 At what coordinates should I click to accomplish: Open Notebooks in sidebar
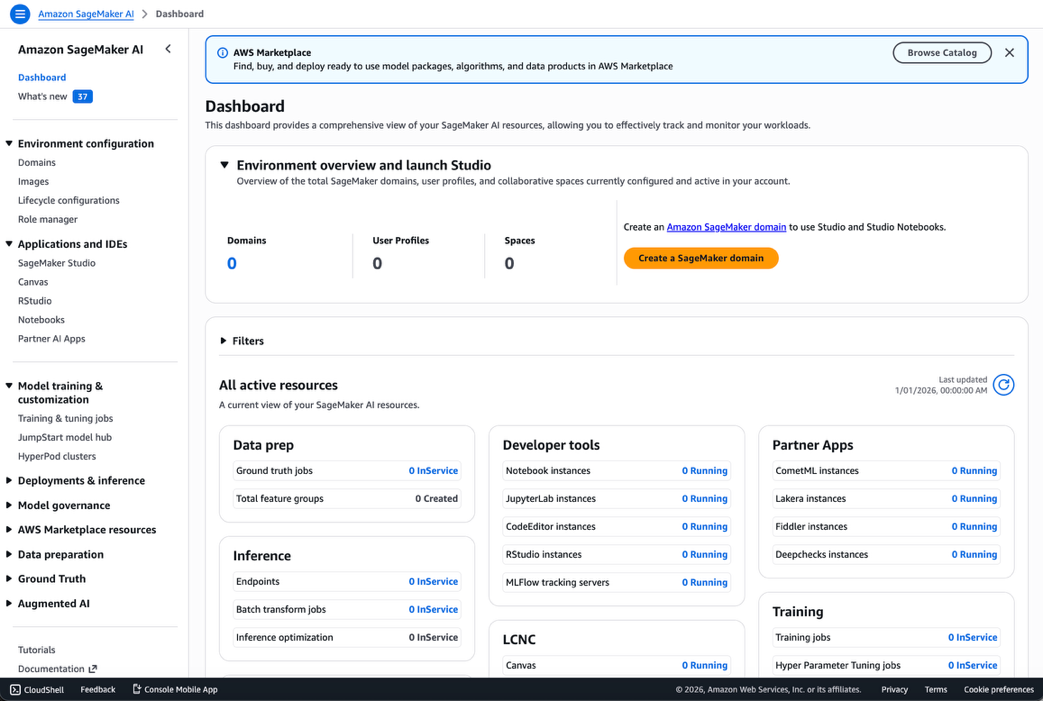41,320
